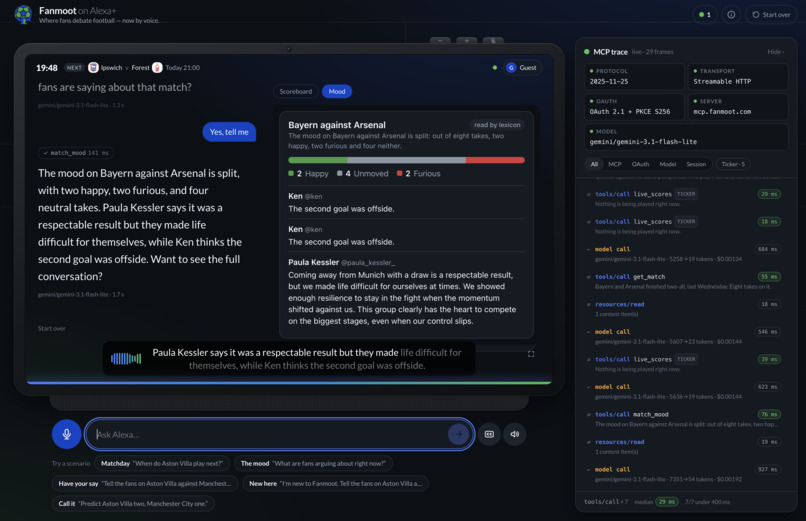The height and width of the screenshot is (521, 806).
Task: Run the 'Have your say' scenario chip
Action: coord(145,483)
